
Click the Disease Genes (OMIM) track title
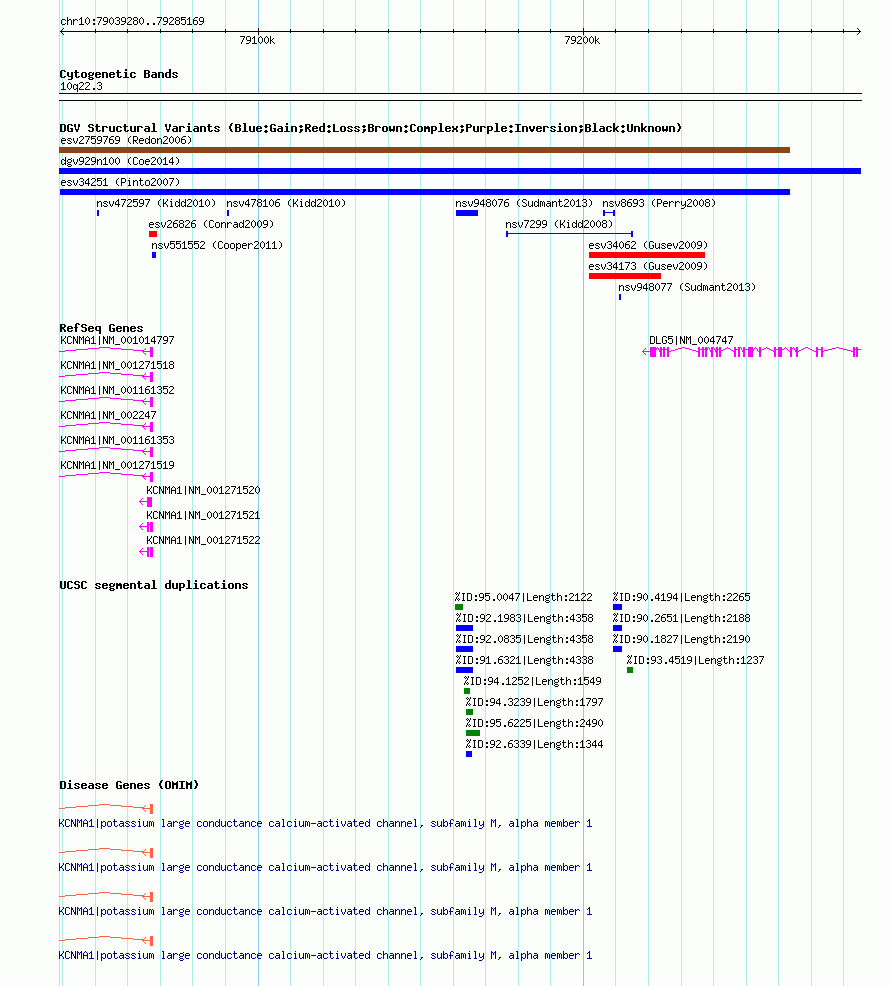point(129,785)
